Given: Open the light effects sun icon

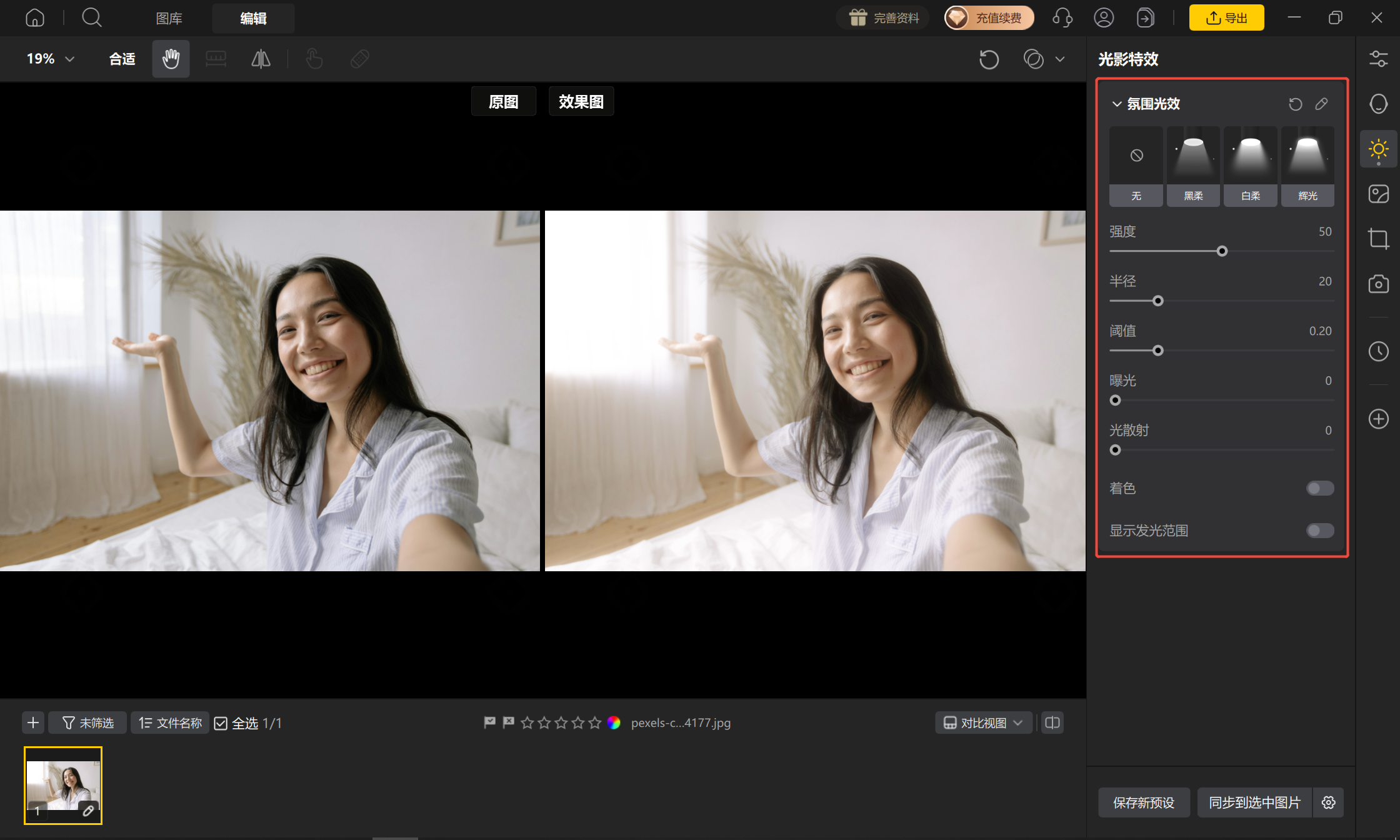Looking at the screenshot, I should [x=1378, y=149].
